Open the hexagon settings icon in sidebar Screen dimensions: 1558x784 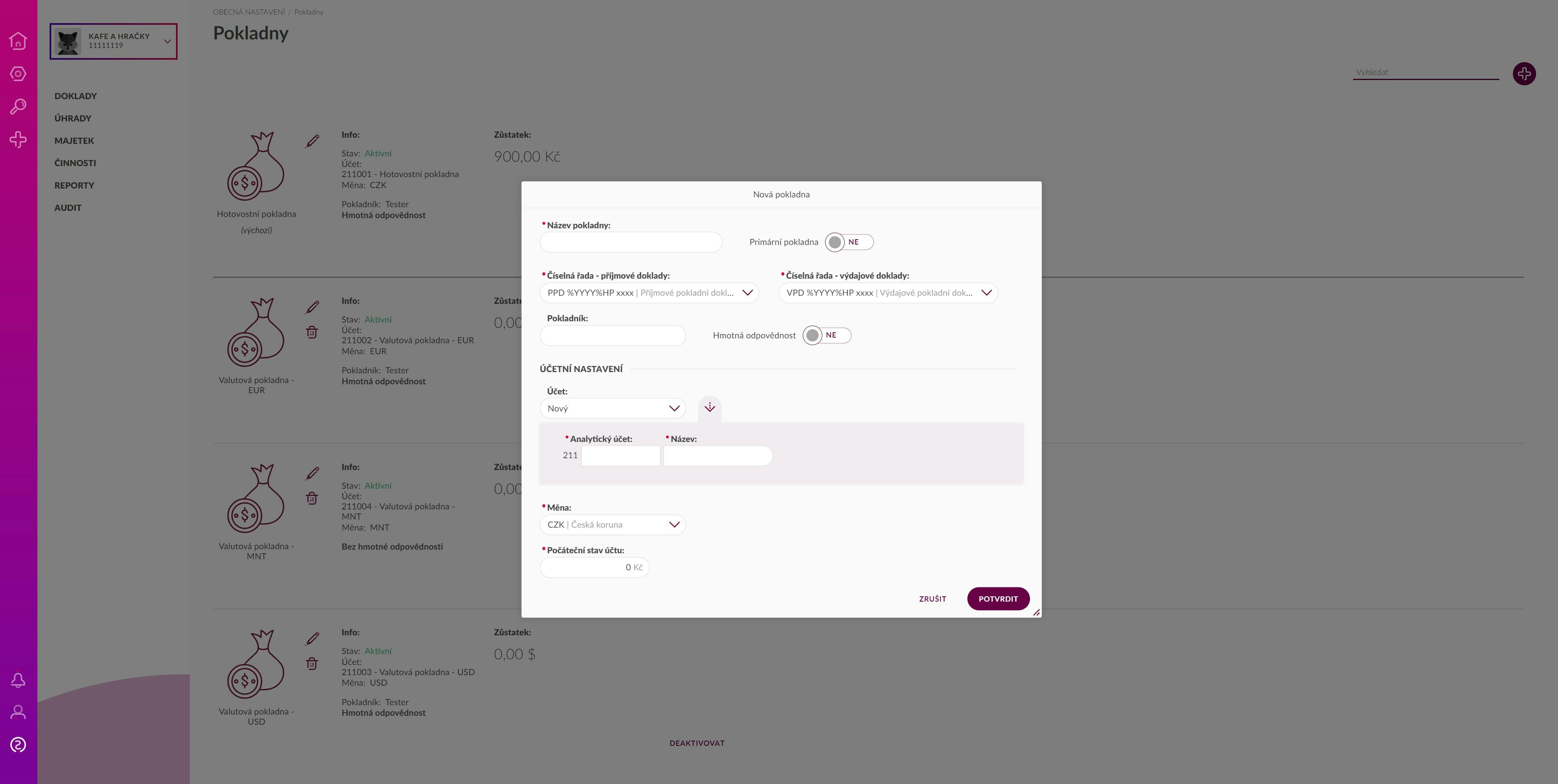coord(18,74)
